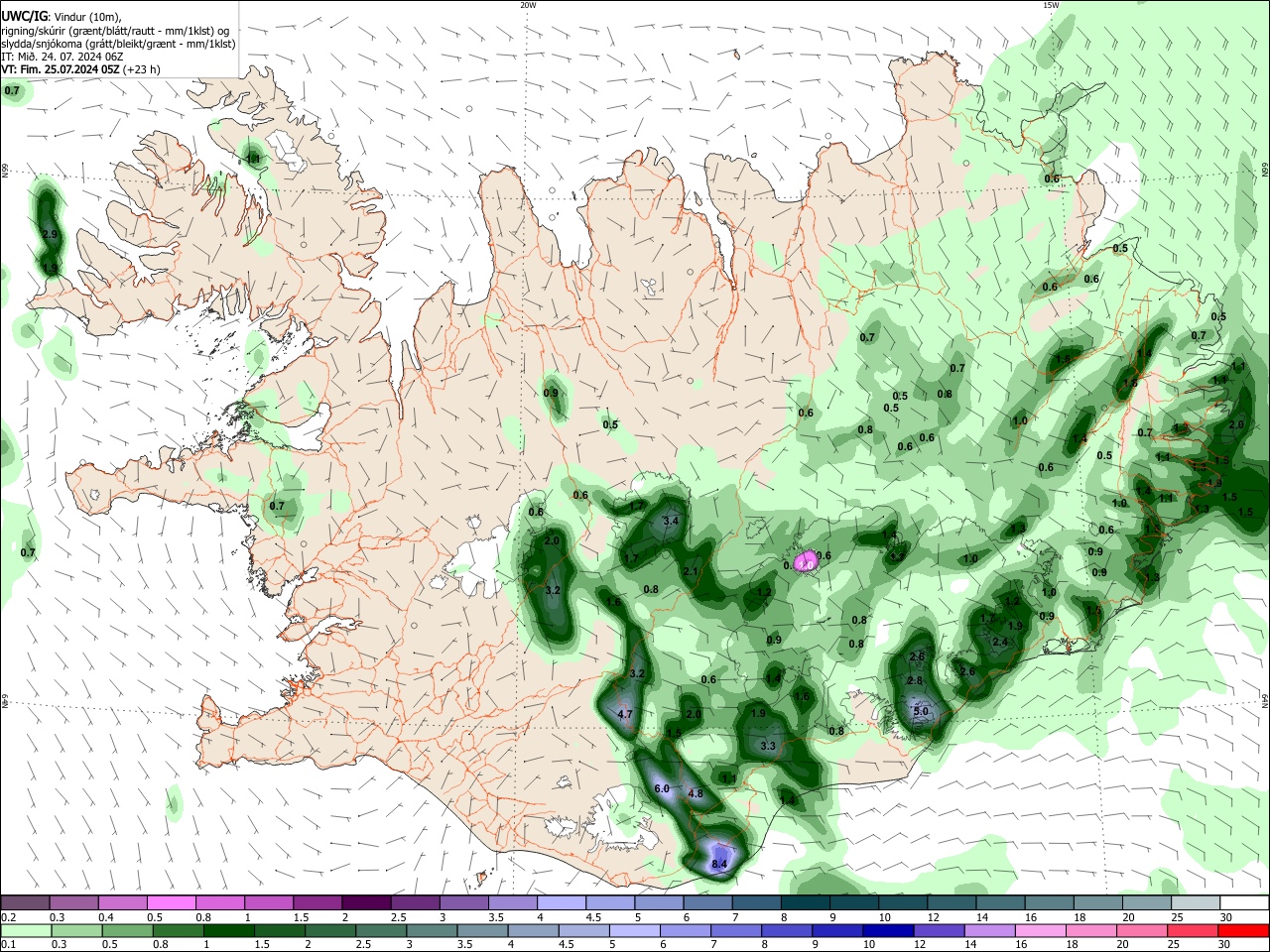The height and width of the screenshot is (952, 1270).
Task: Click the dark teal 8–9 snow swatch
Action: 806,903
